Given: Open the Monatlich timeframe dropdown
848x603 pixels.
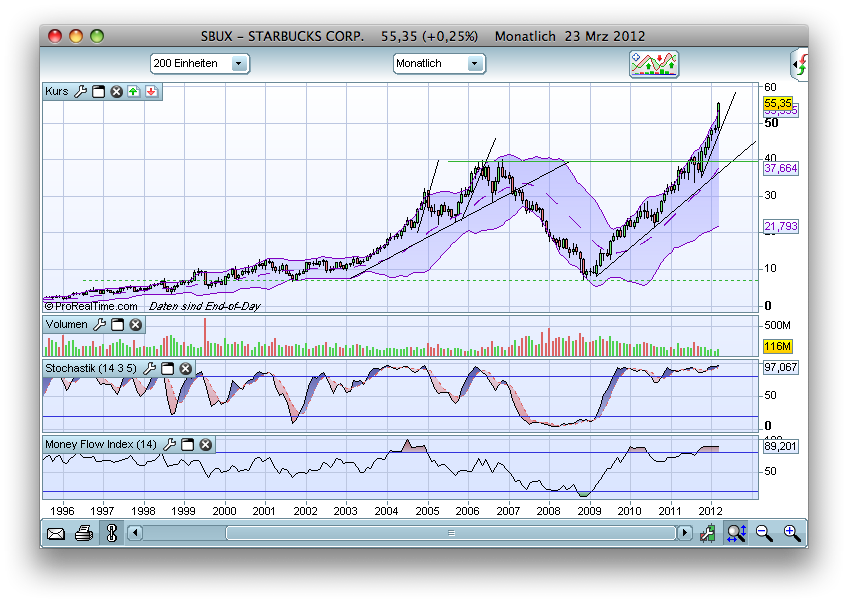Looking at the screenshot, I should point(439,63).
